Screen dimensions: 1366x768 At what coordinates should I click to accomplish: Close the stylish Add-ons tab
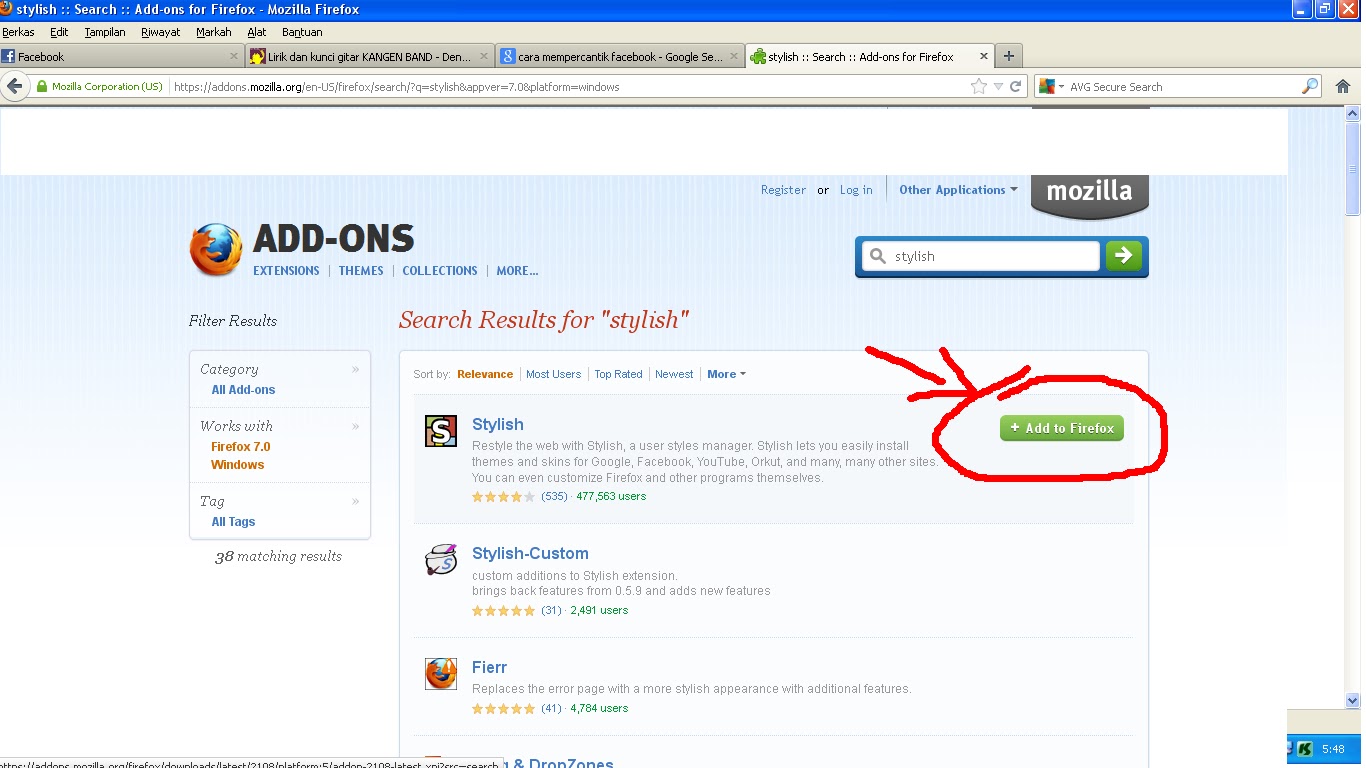(984, 57)
